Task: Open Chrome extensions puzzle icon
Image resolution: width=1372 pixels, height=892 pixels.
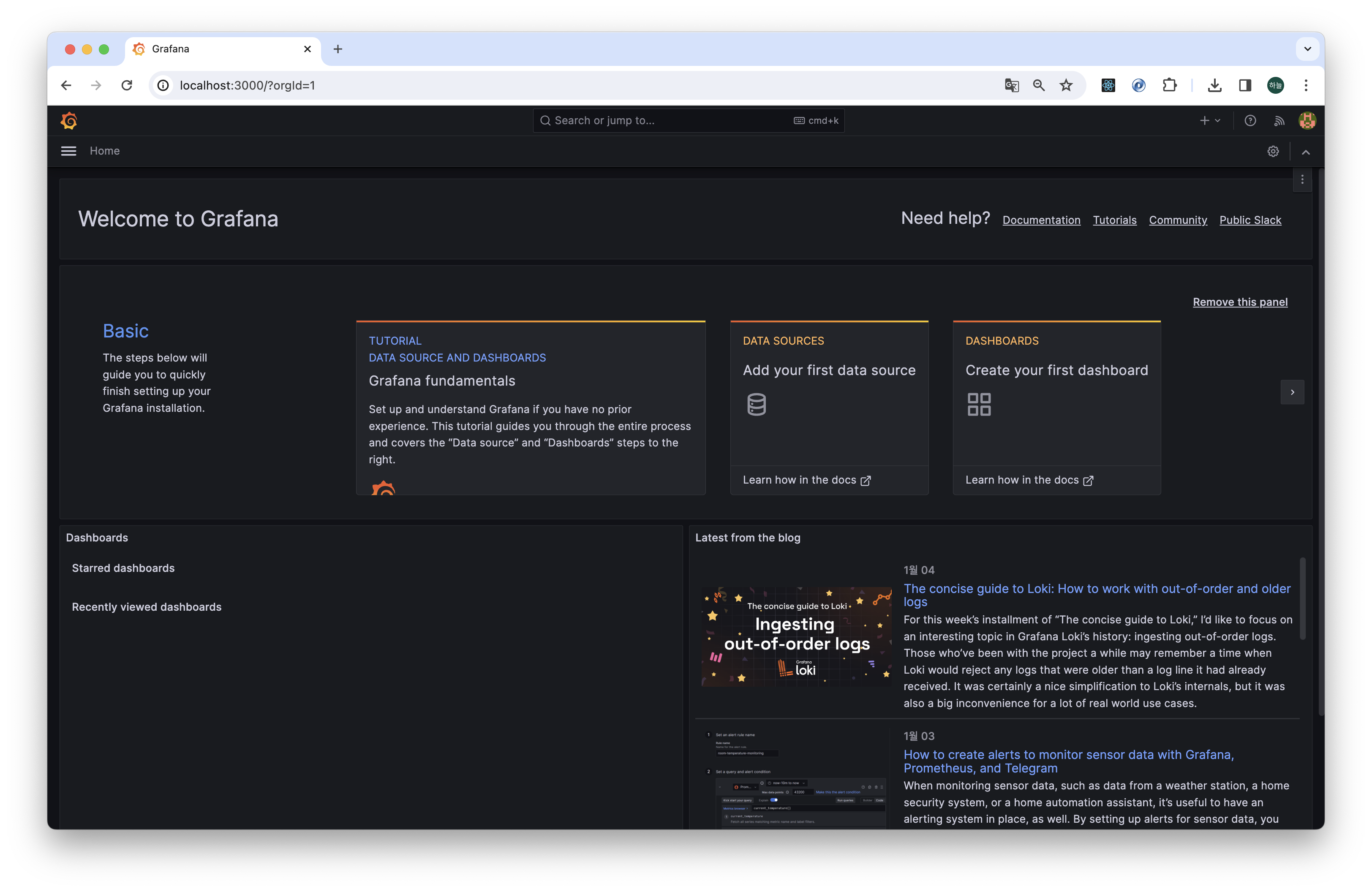Action: [1169, 85]
